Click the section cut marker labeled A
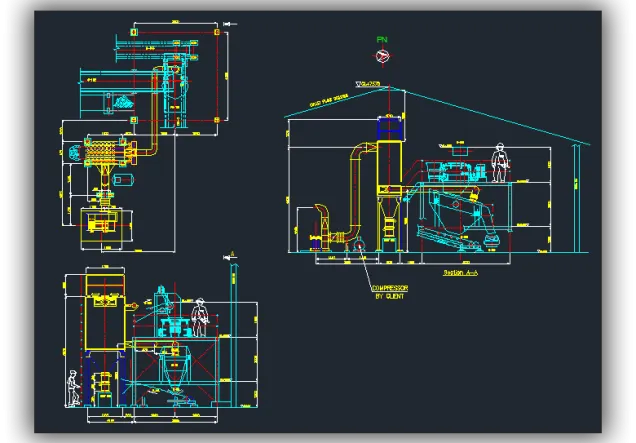 pyautogui.click(x=230, y=256)
